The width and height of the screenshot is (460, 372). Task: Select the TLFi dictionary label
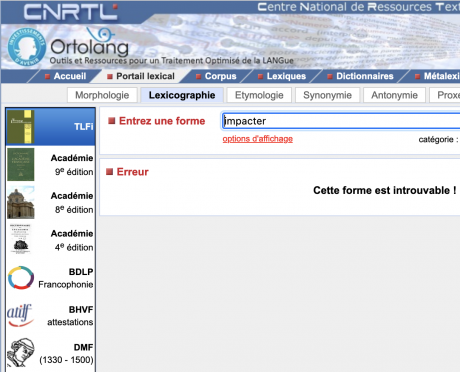pos(84,127)
